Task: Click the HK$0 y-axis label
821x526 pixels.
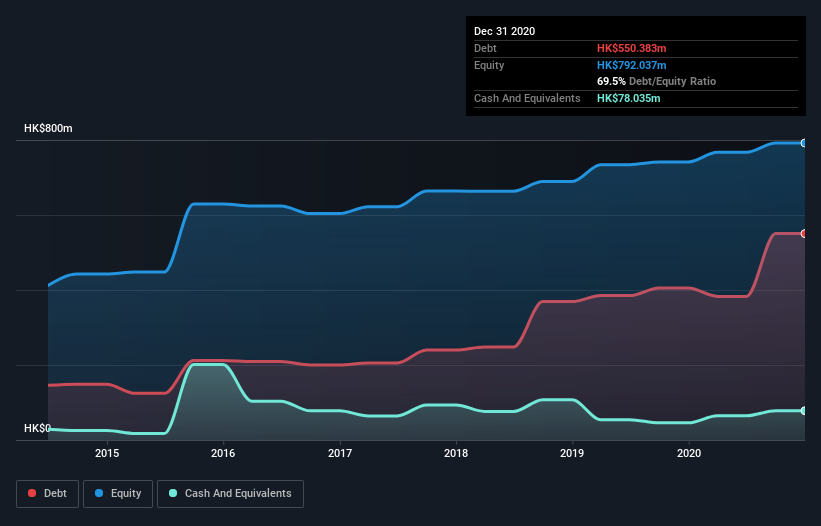Action: point(37,429)
